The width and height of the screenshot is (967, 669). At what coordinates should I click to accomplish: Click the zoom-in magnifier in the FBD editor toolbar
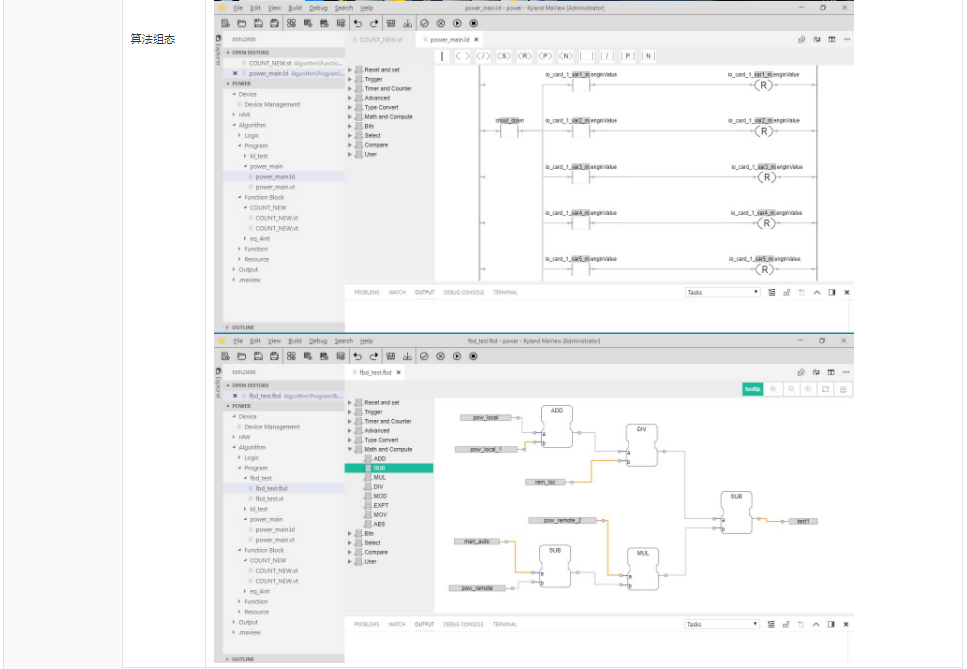[x=773, y=389]
